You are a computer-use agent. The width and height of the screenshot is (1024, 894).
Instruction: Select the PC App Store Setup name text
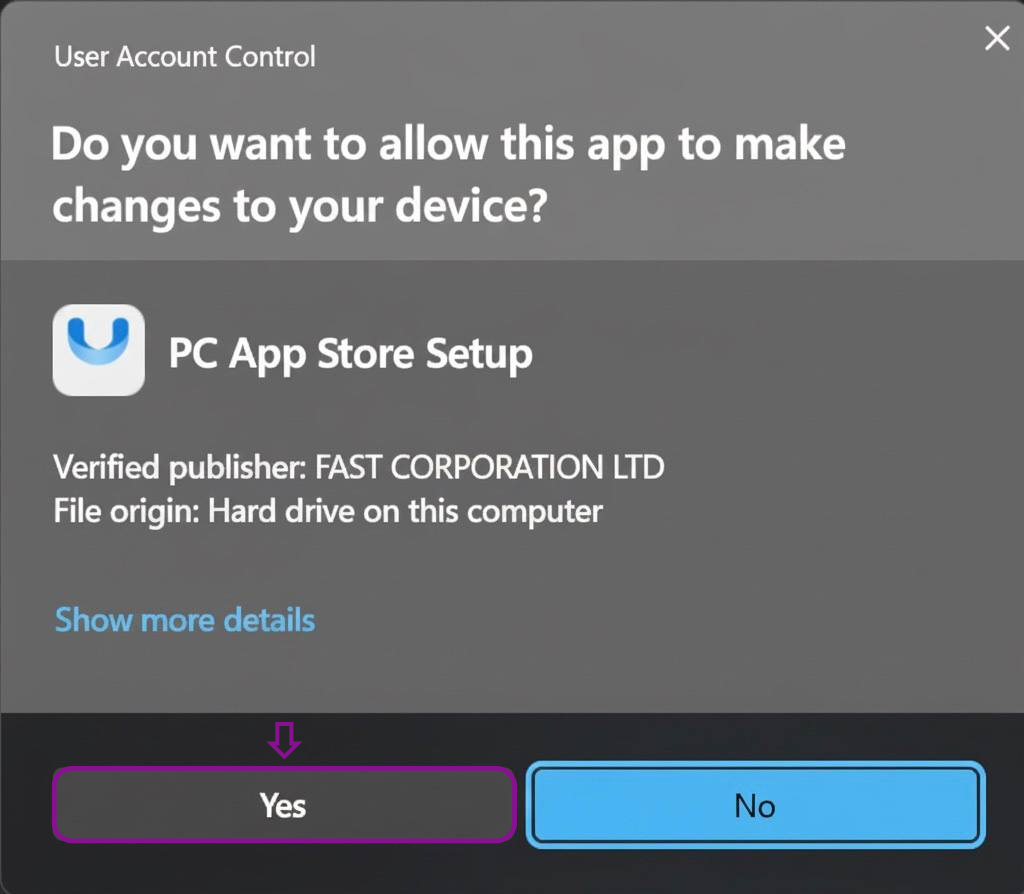tap(351, 355)
